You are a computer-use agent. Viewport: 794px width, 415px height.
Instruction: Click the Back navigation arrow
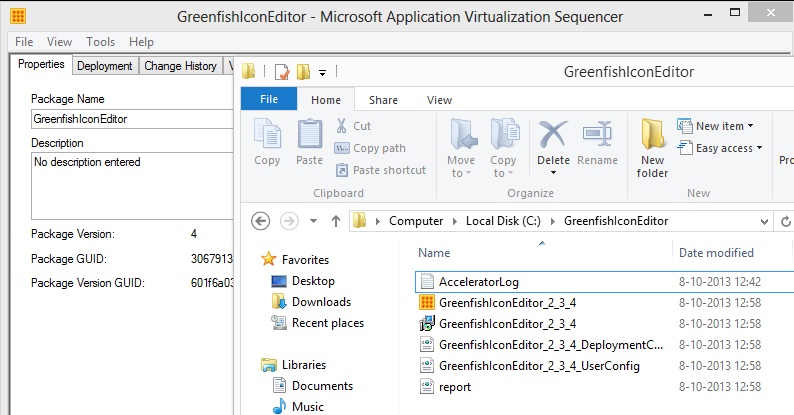[261, 220]
